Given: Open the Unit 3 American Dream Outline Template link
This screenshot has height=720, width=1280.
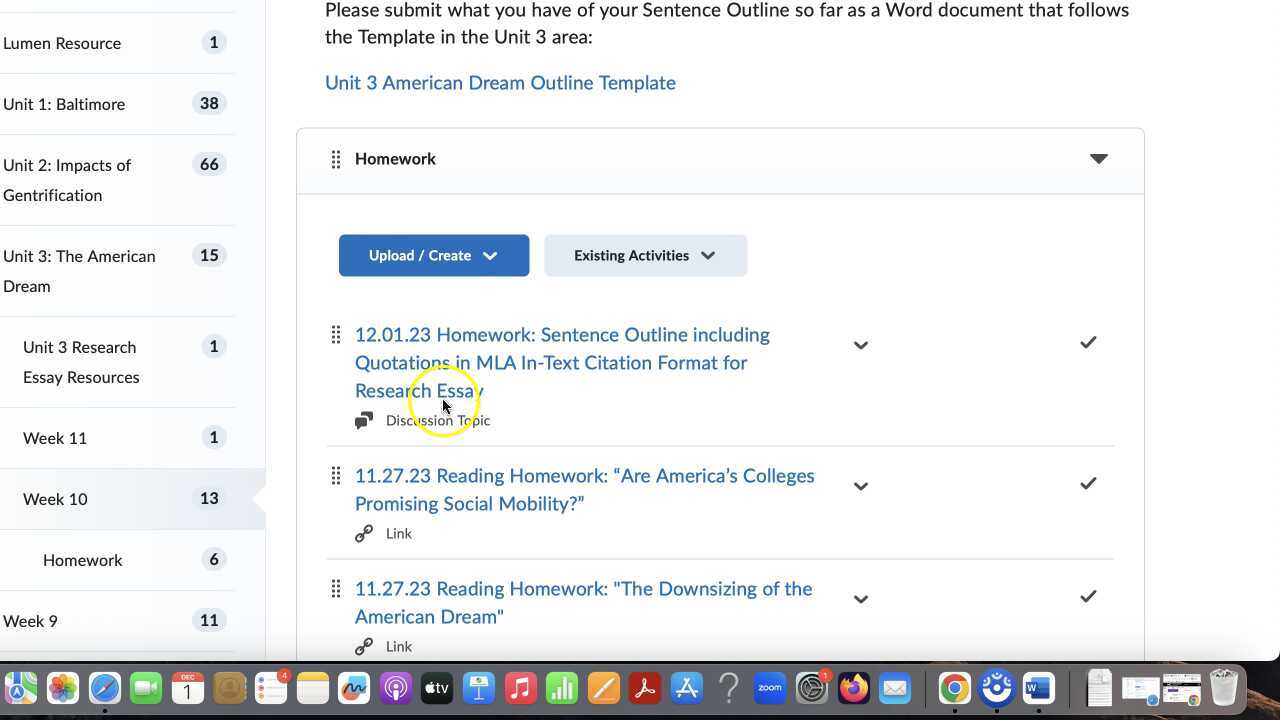Looking at the screenshot, I should click(x=500, y=83).
